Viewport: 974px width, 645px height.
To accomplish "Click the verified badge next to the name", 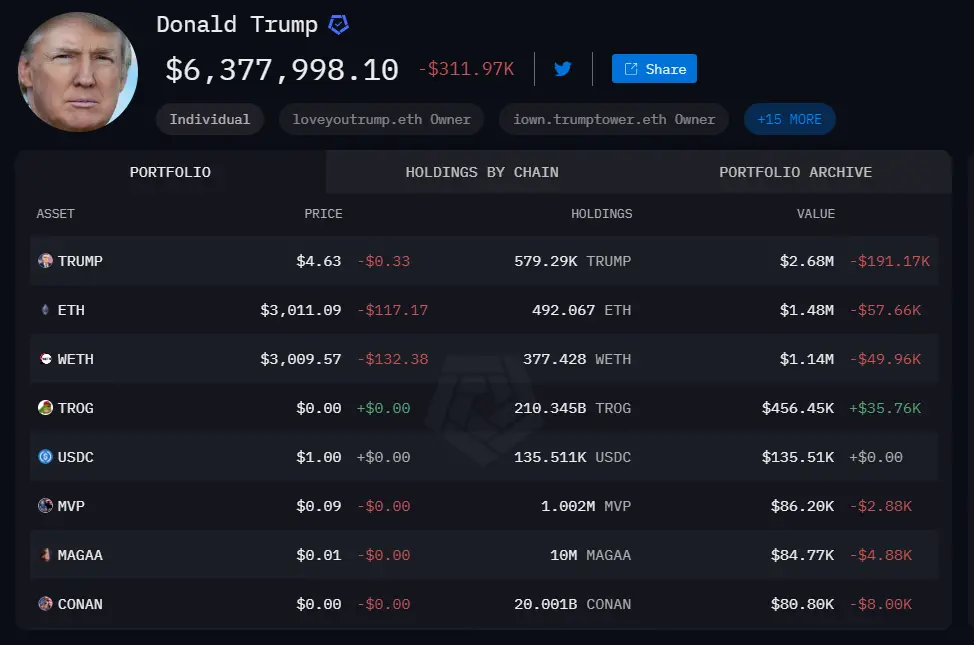I will click(339, 26).
